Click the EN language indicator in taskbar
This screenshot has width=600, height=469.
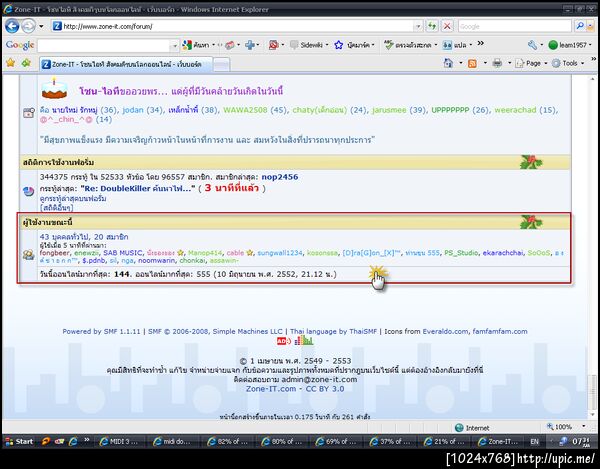click(534, 441)
